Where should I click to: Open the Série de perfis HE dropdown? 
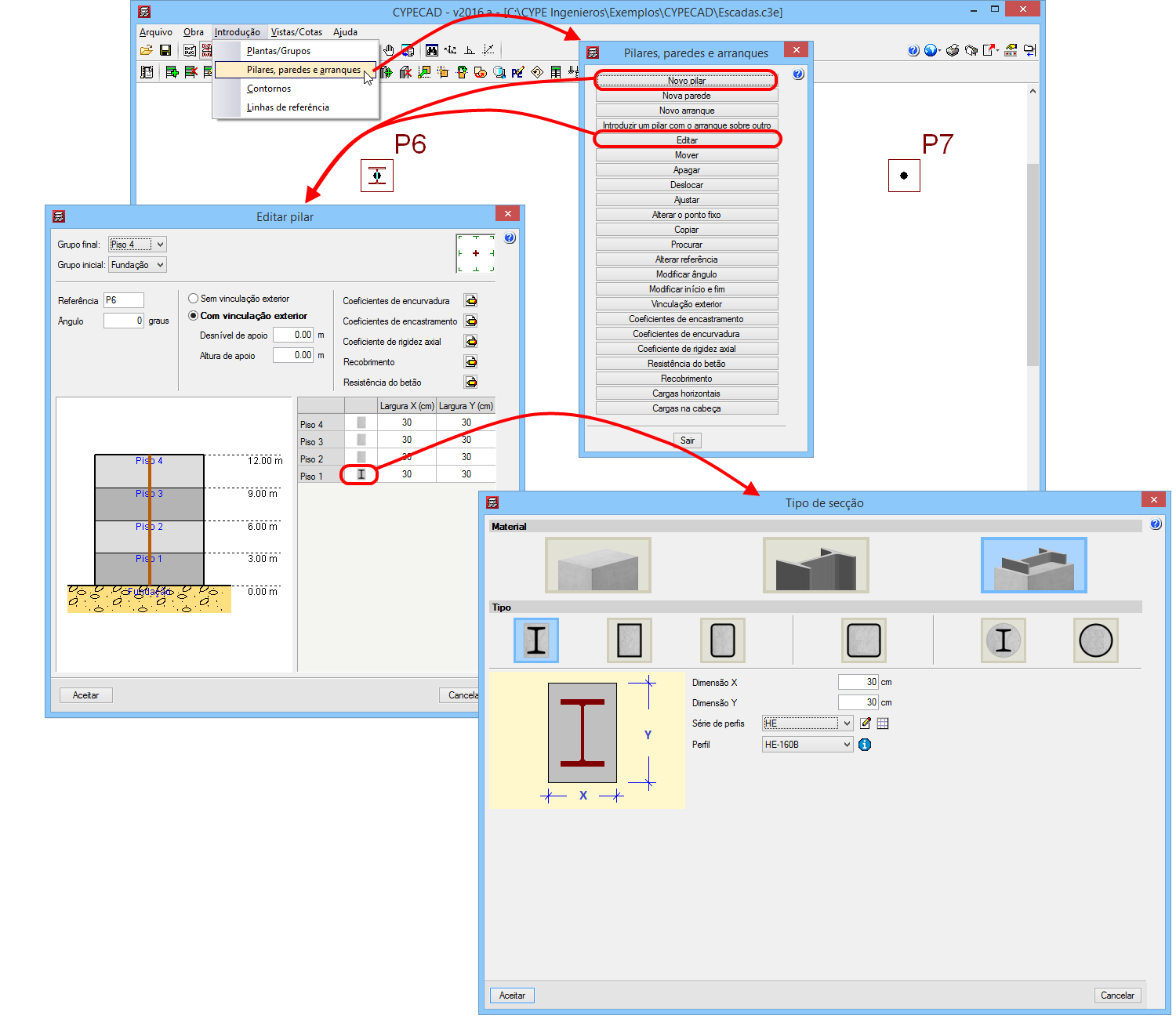coord(808,723)
